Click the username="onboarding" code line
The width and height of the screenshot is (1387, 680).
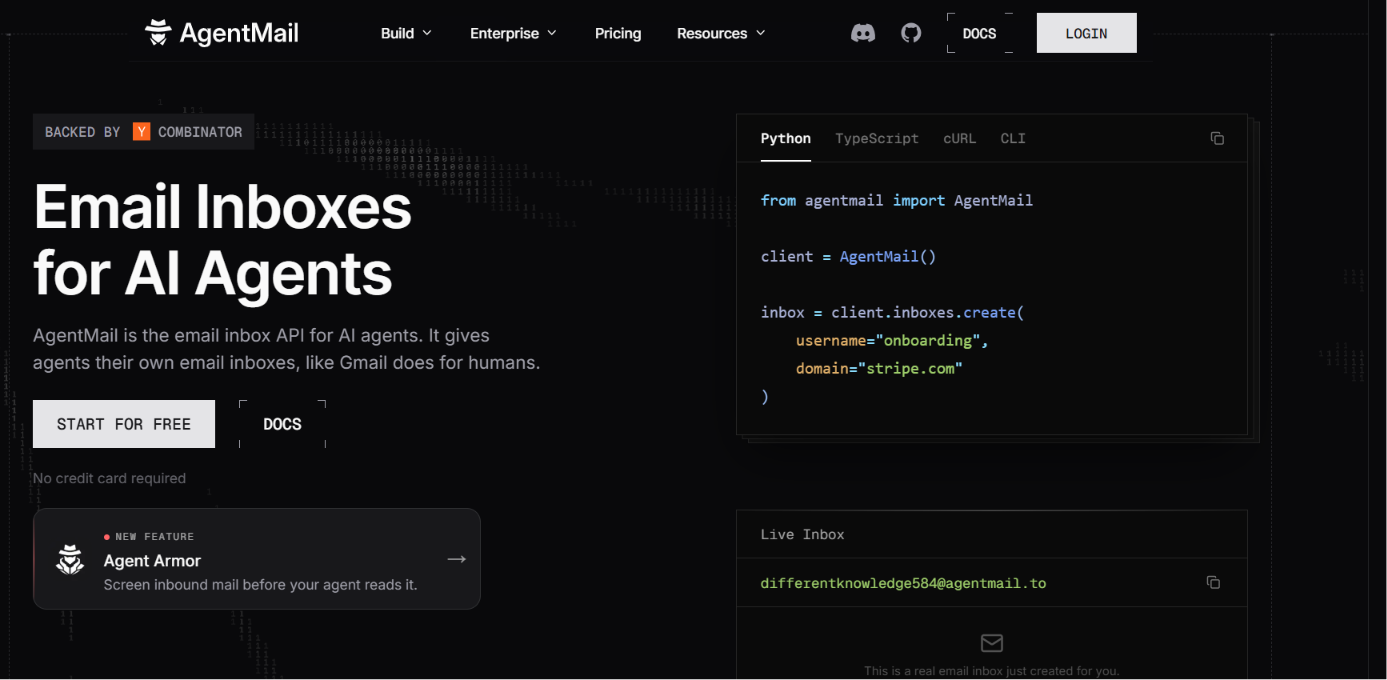pyautogui.click(x=892, y=341)
